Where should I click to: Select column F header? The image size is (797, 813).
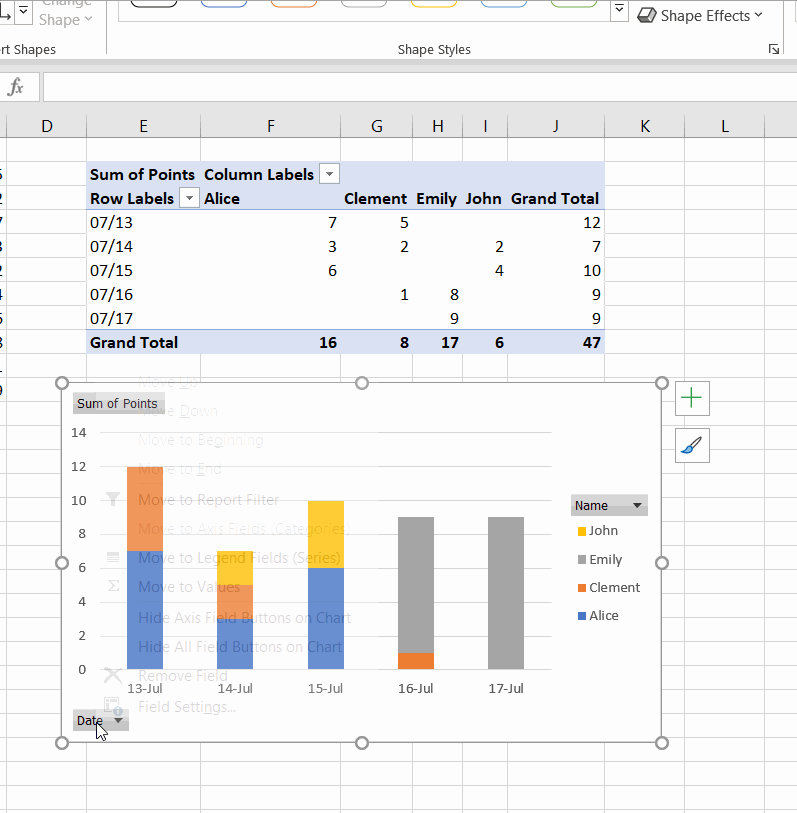pos(271,126)
